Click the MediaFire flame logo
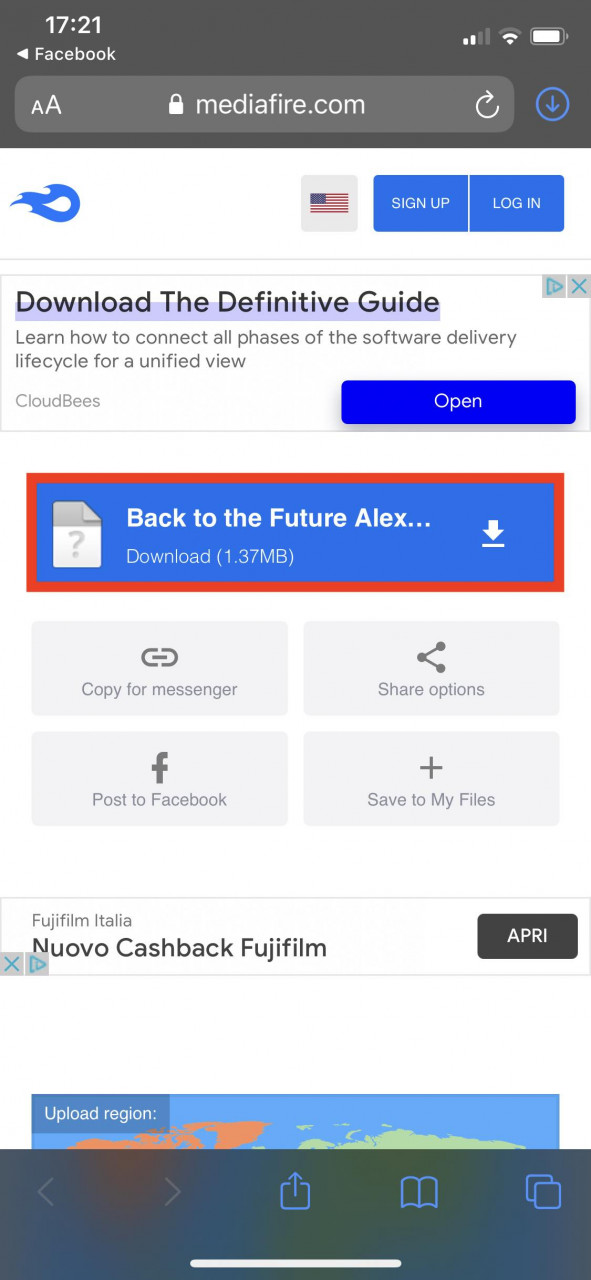 pyautogui.click(x=45, y=203)
